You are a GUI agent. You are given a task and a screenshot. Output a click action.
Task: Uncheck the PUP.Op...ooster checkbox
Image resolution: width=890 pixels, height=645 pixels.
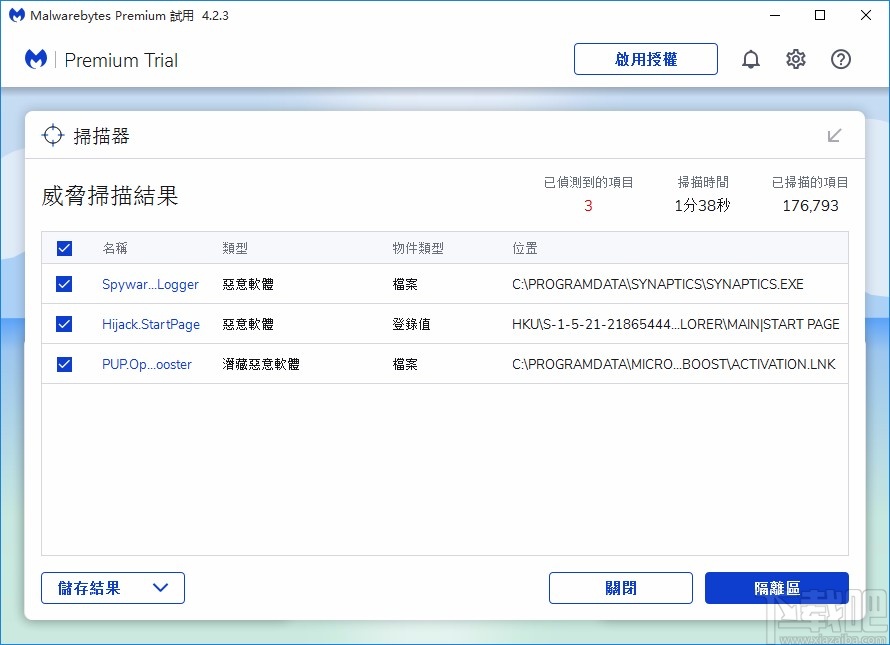[x=63, y=364]
